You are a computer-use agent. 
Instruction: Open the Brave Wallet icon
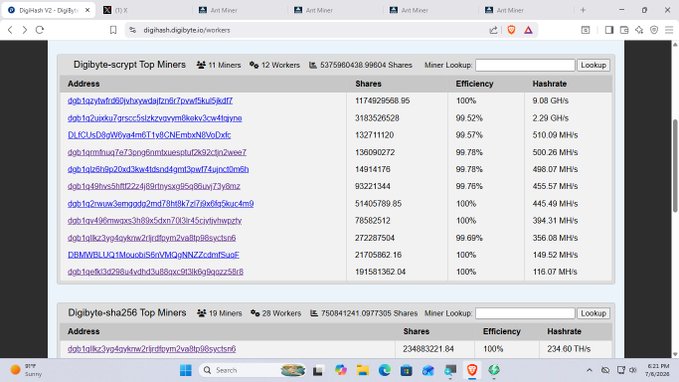[x=624, y=30]
